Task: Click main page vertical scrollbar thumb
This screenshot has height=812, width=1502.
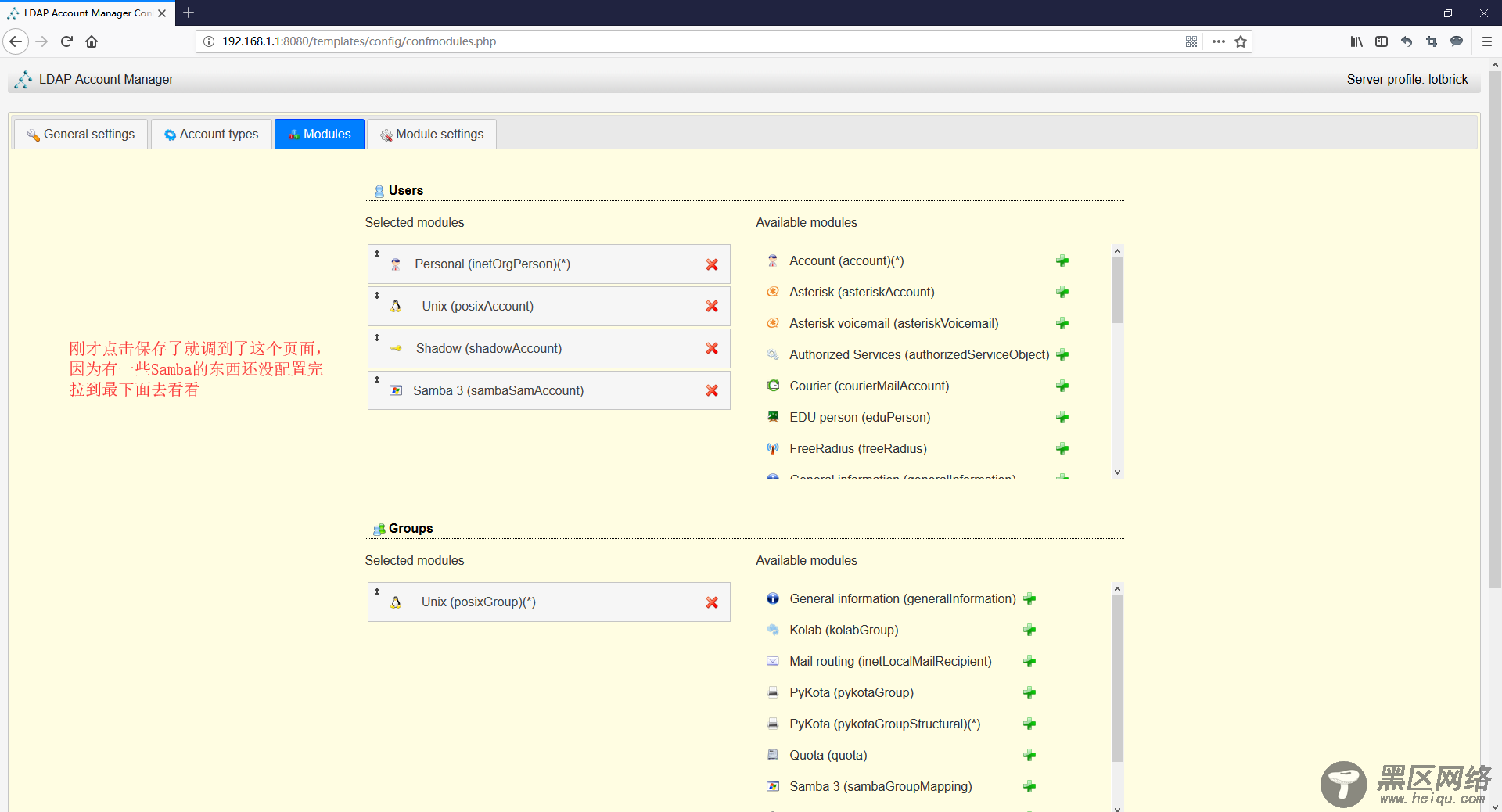Action: (1495, 330)
